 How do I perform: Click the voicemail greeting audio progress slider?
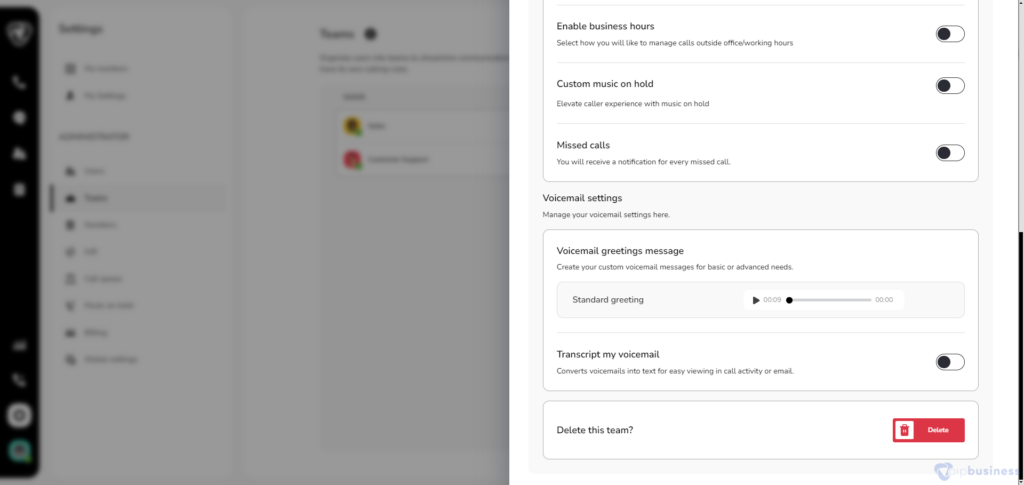(830, 300)
